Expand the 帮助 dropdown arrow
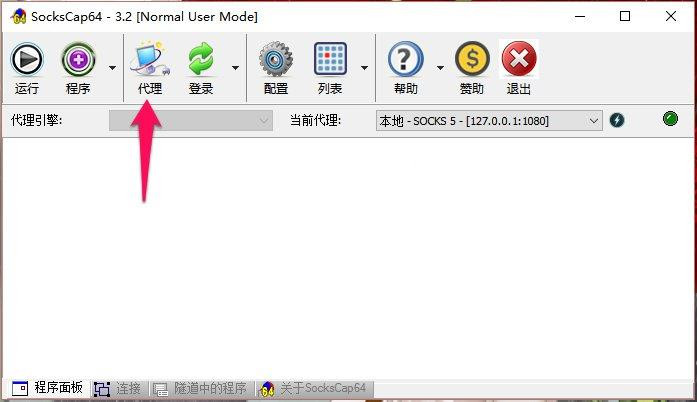The image size is (697, 402). pos(440,68)
